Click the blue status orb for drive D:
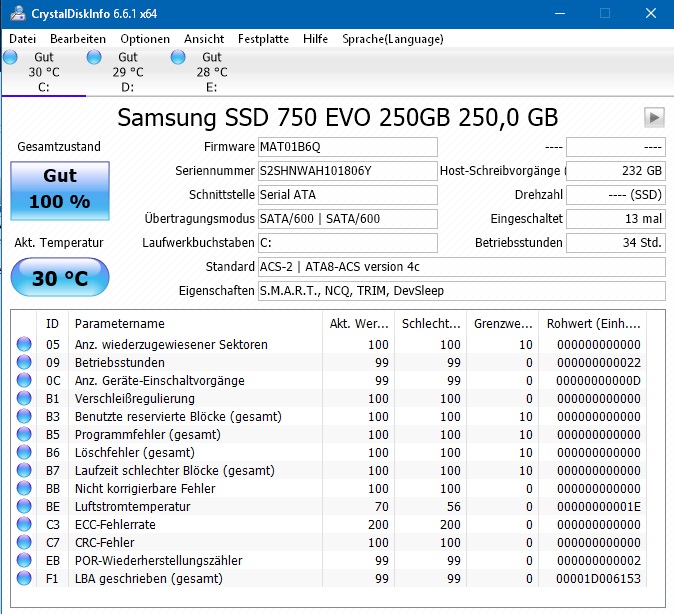This screenshot has width=674, height=614. coord(94,57)
